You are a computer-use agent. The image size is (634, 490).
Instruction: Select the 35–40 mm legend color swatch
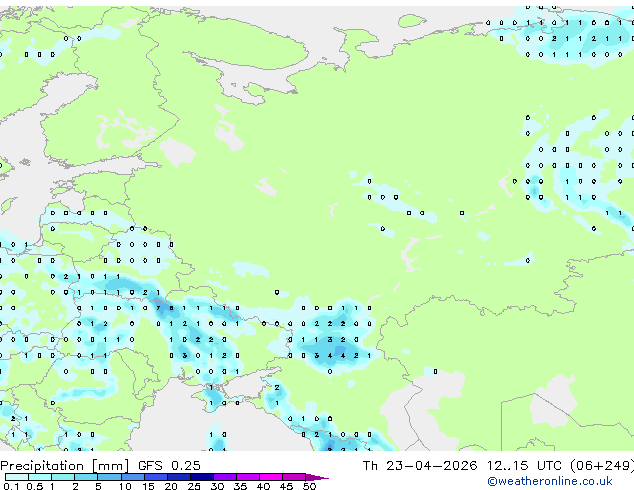pyautogui.click(x=247, y=477)
